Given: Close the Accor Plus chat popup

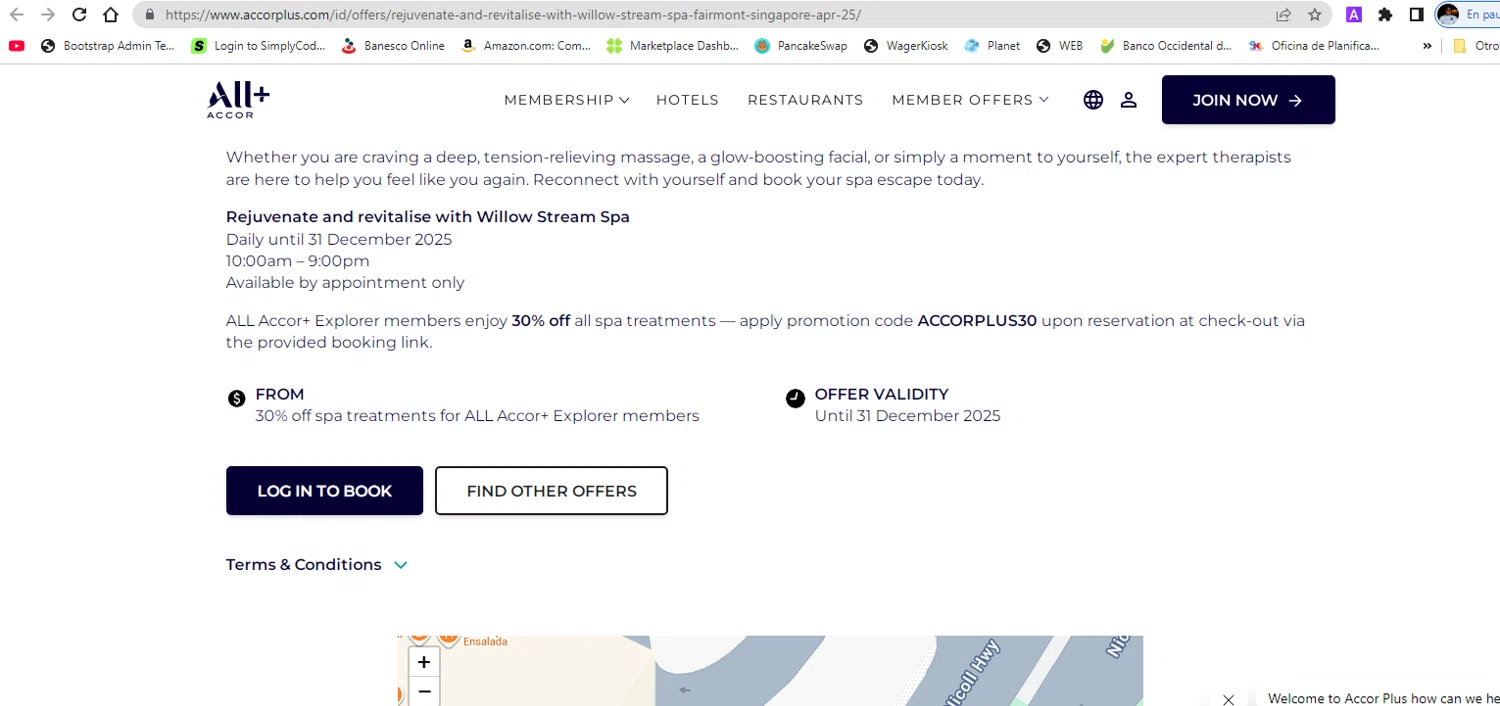Looking at the screenshot, I should tap(1228, 699).
